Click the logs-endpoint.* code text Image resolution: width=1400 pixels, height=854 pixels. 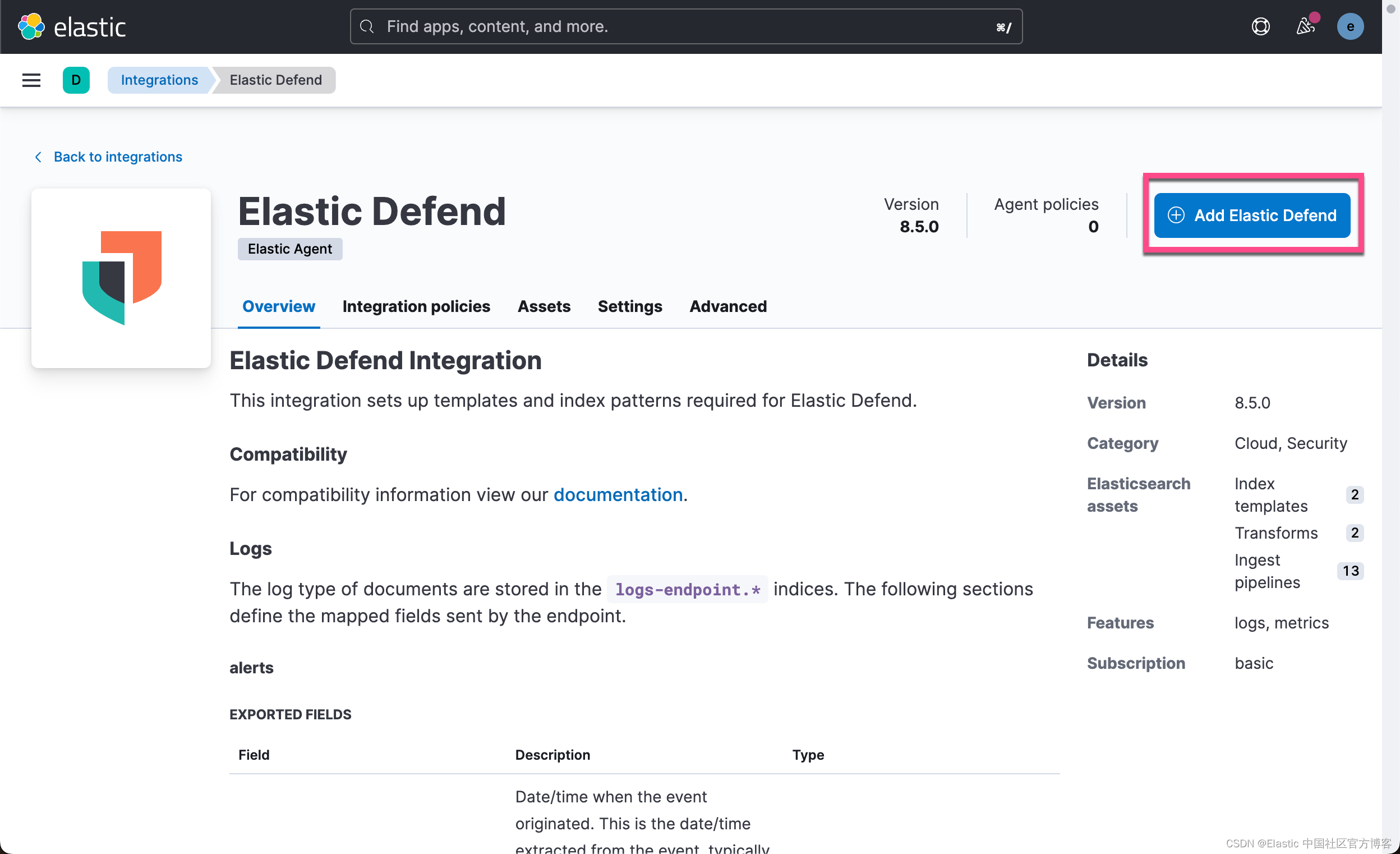[x=687, y=590]
